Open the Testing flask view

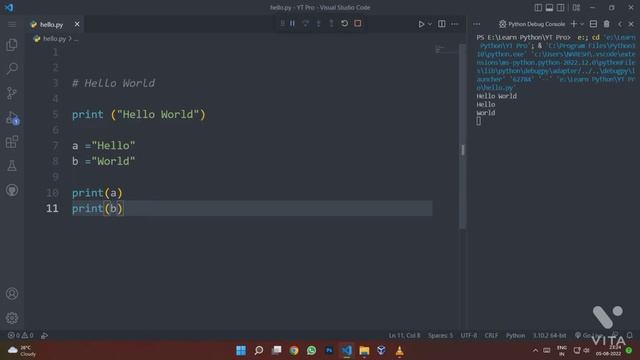[x=12, y=166]
